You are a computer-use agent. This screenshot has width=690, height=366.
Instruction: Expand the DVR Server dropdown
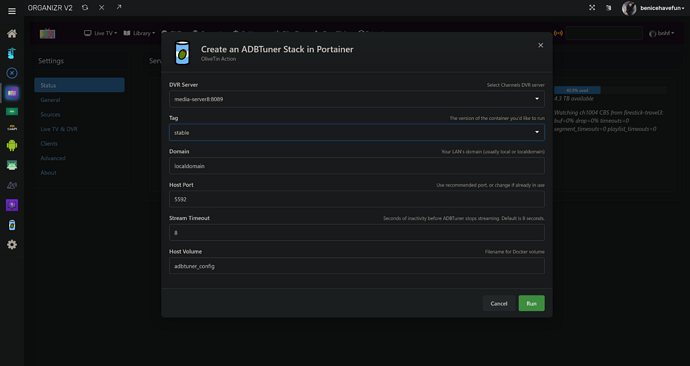coord(357,99)
